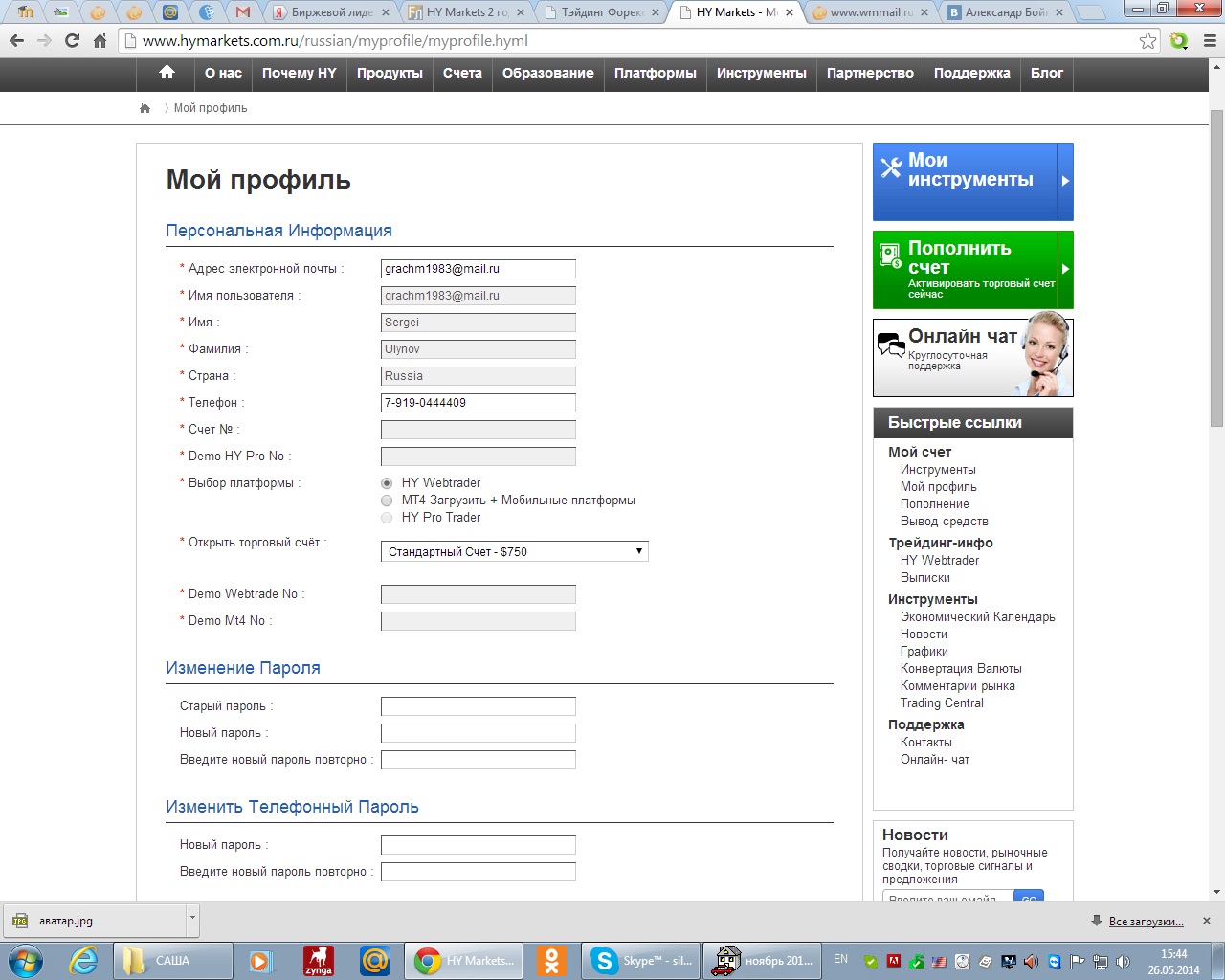Open Партнерство menu
The image size is (1225, 980).
point(870,73)
